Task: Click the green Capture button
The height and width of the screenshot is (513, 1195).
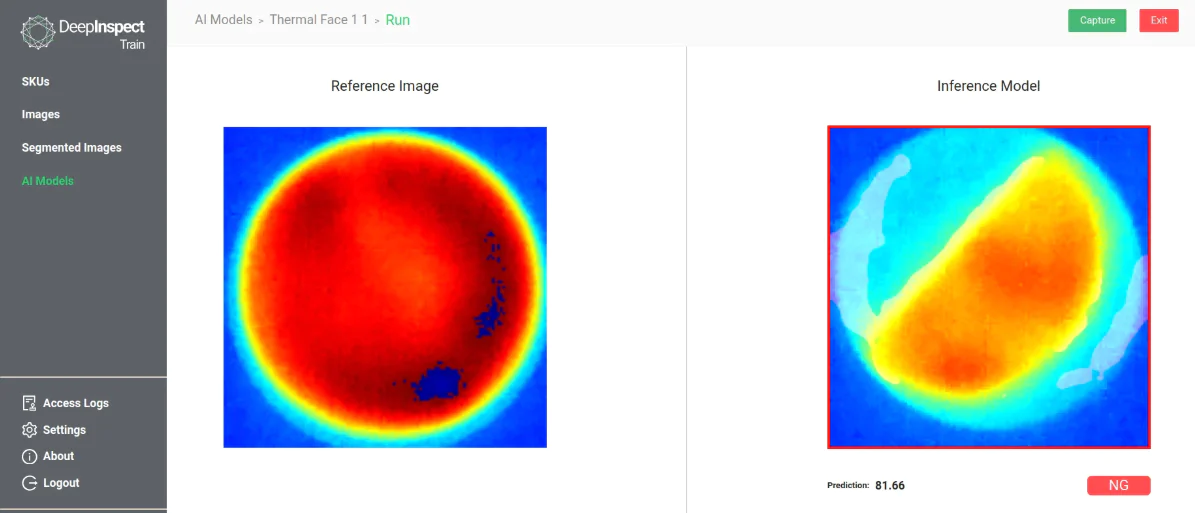Action: pos(1097,21)
